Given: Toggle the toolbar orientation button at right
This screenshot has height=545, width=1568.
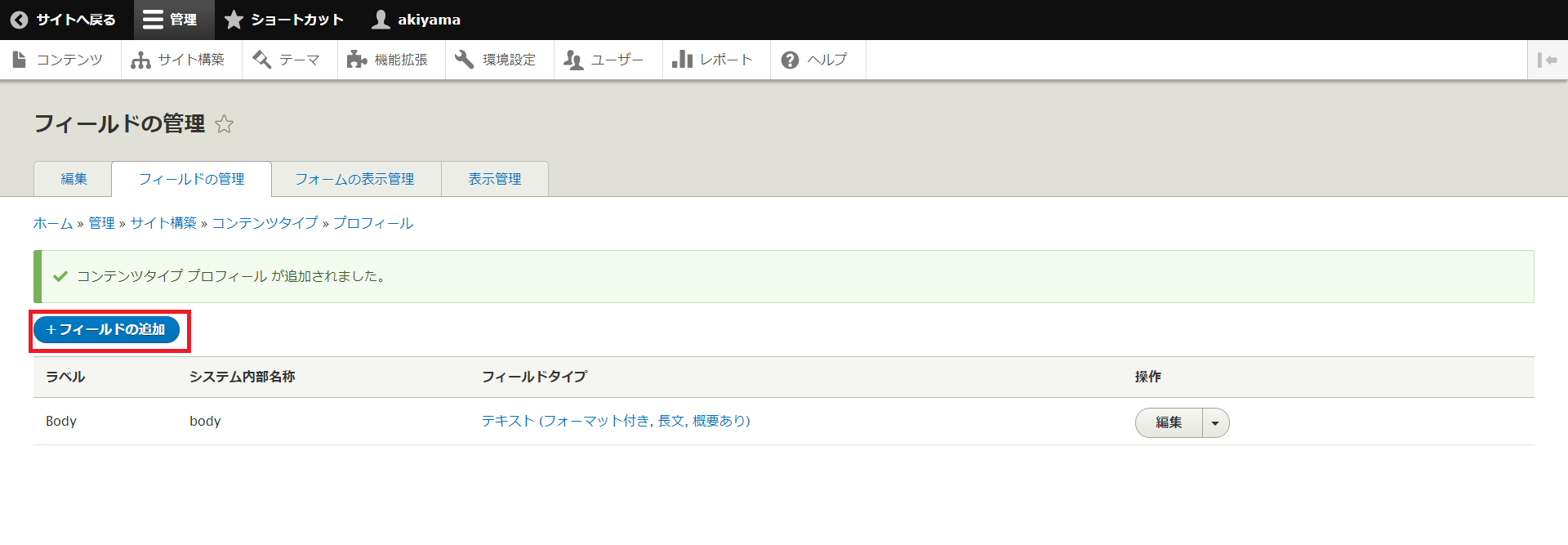Looking at the screenshot, I should click(1547, 60).
